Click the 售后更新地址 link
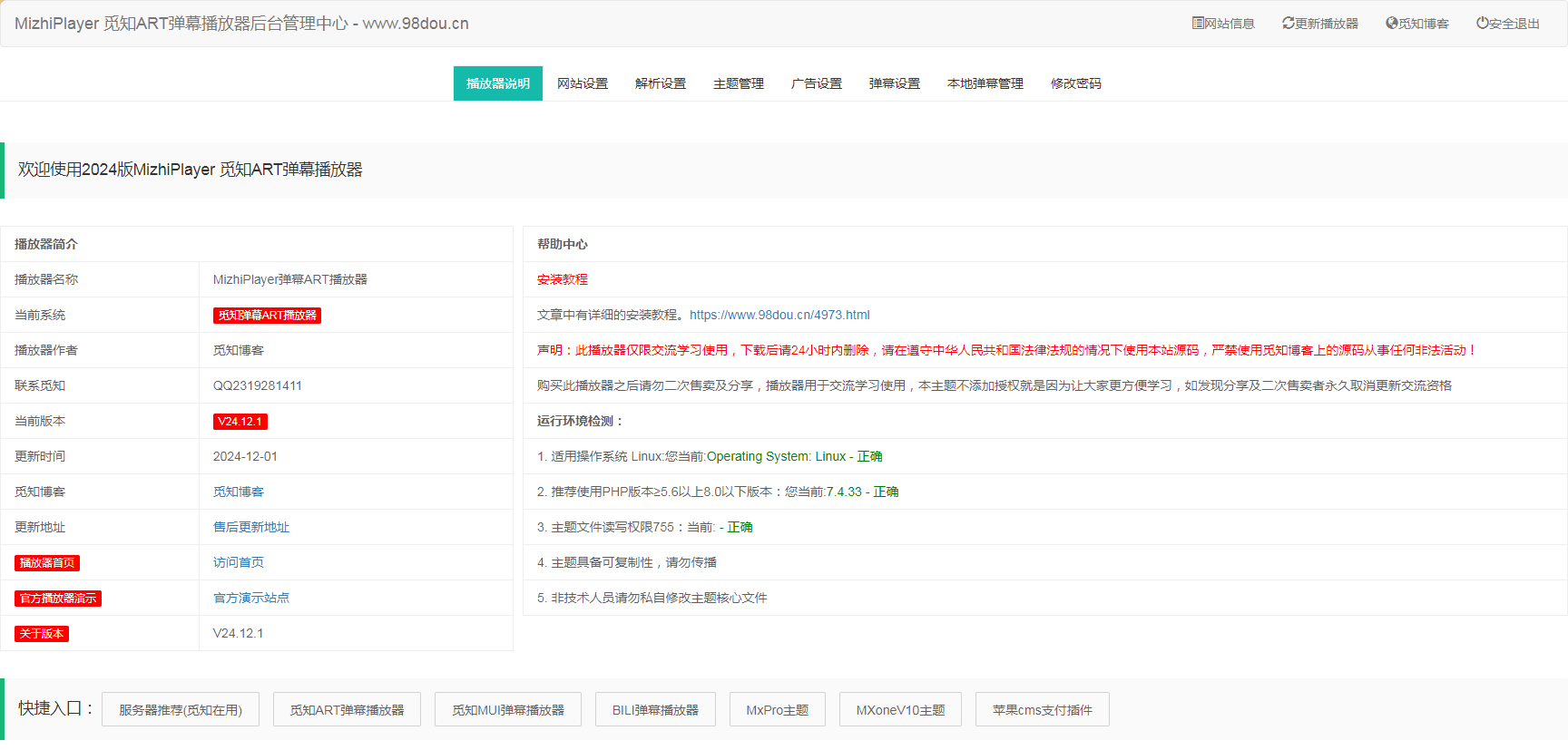The width and height of the screenshot is (1568, 750). click(x=251, y=527)
